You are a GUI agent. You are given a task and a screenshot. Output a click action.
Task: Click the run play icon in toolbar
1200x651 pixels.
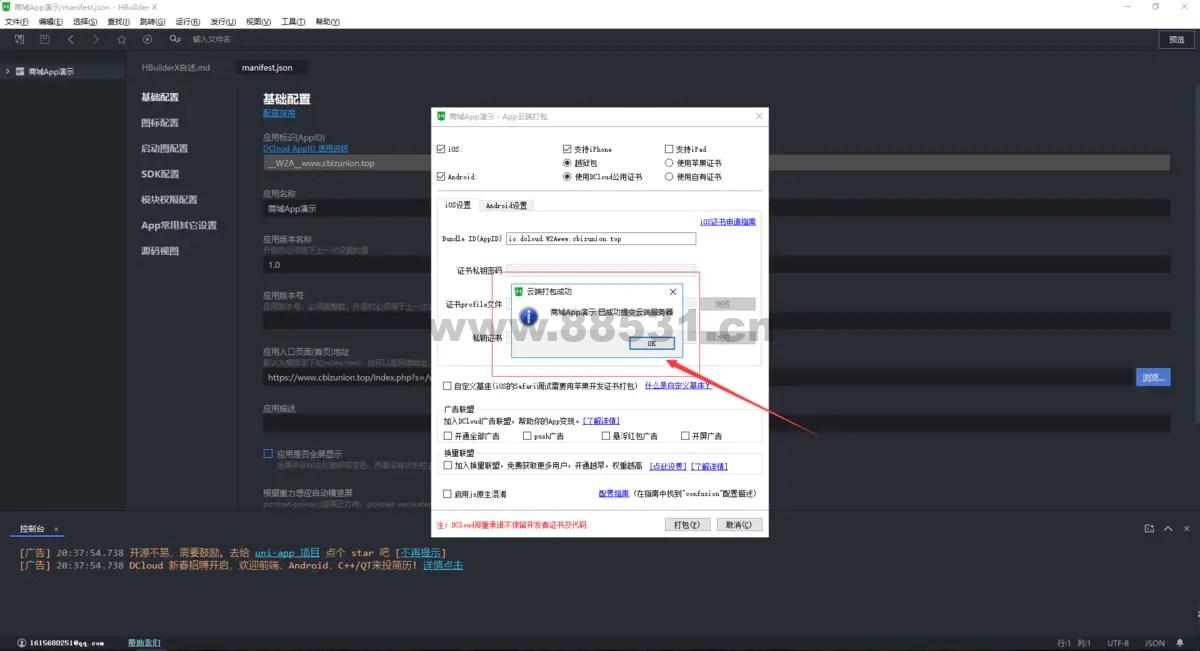pyautogui.click(x=148, y=39)
